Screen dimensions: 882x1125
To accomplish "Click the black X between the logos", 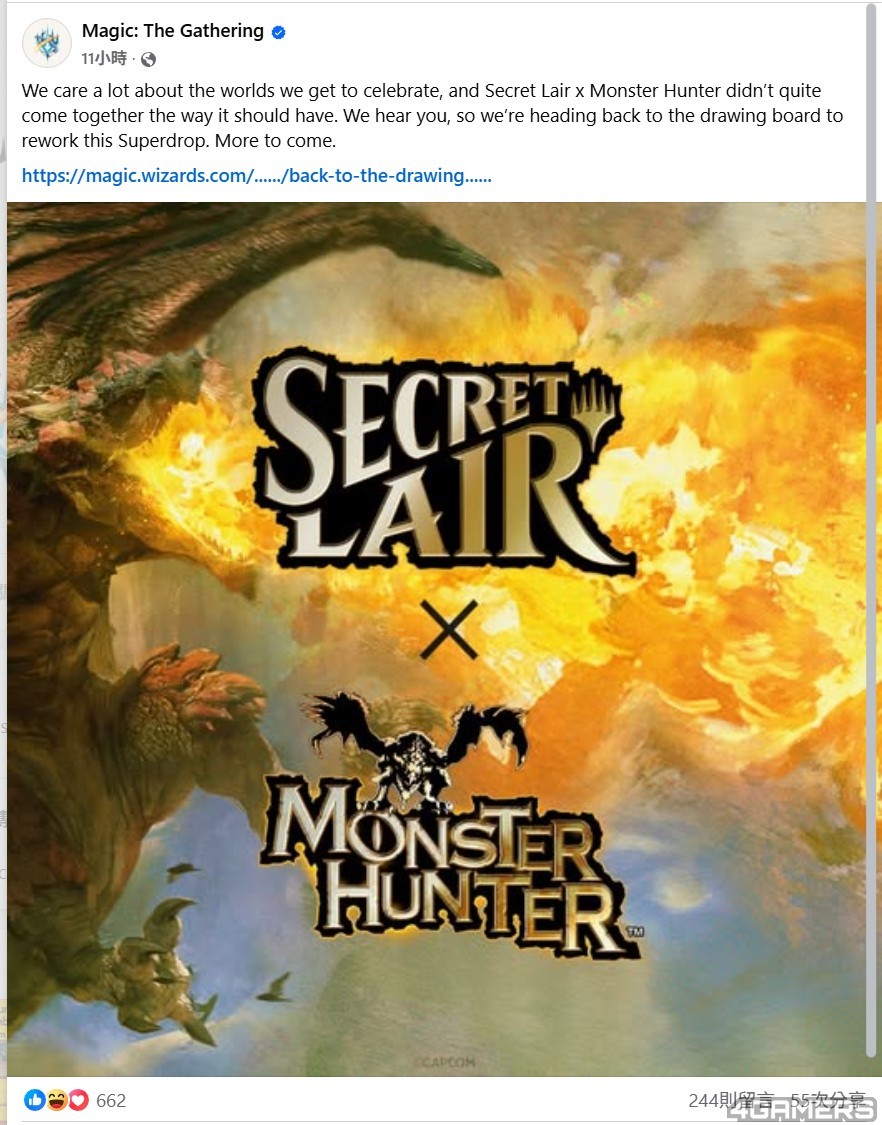I will 449,630.
